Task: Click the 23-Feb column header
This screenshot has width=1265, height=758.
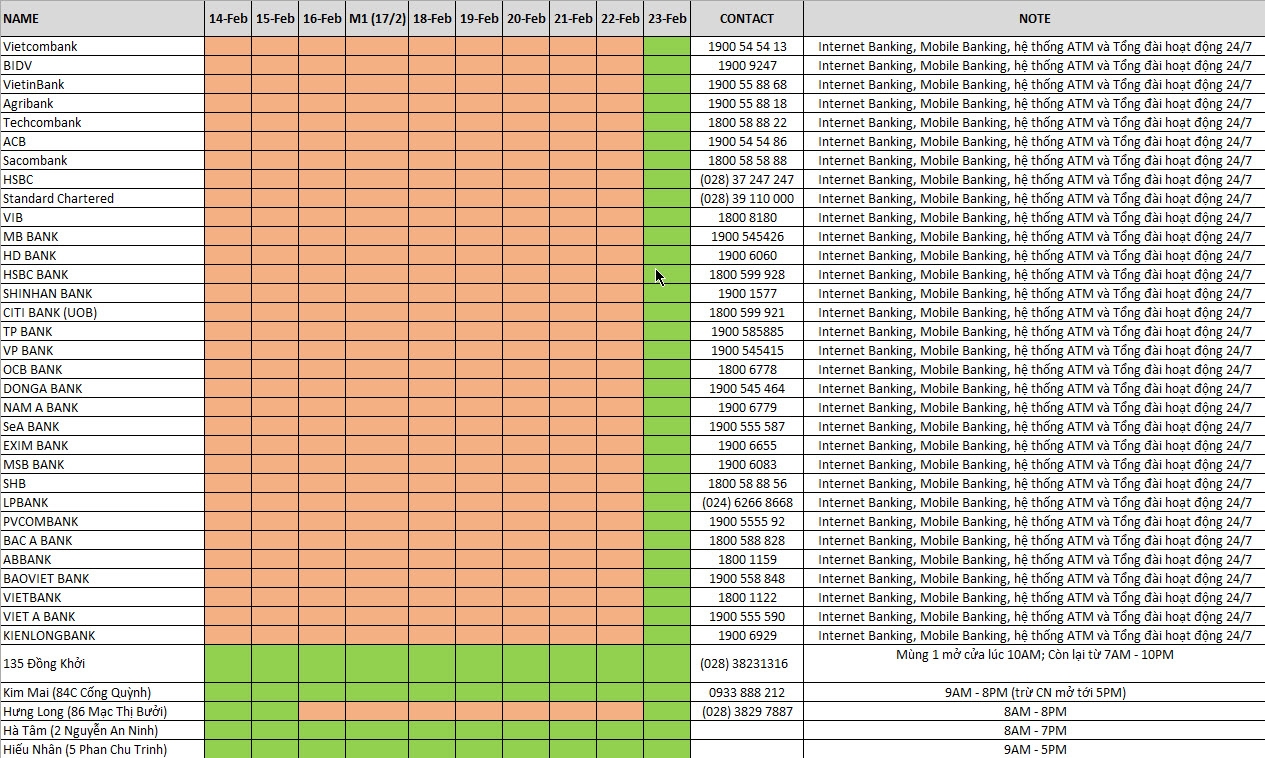Action: [667, 18]
